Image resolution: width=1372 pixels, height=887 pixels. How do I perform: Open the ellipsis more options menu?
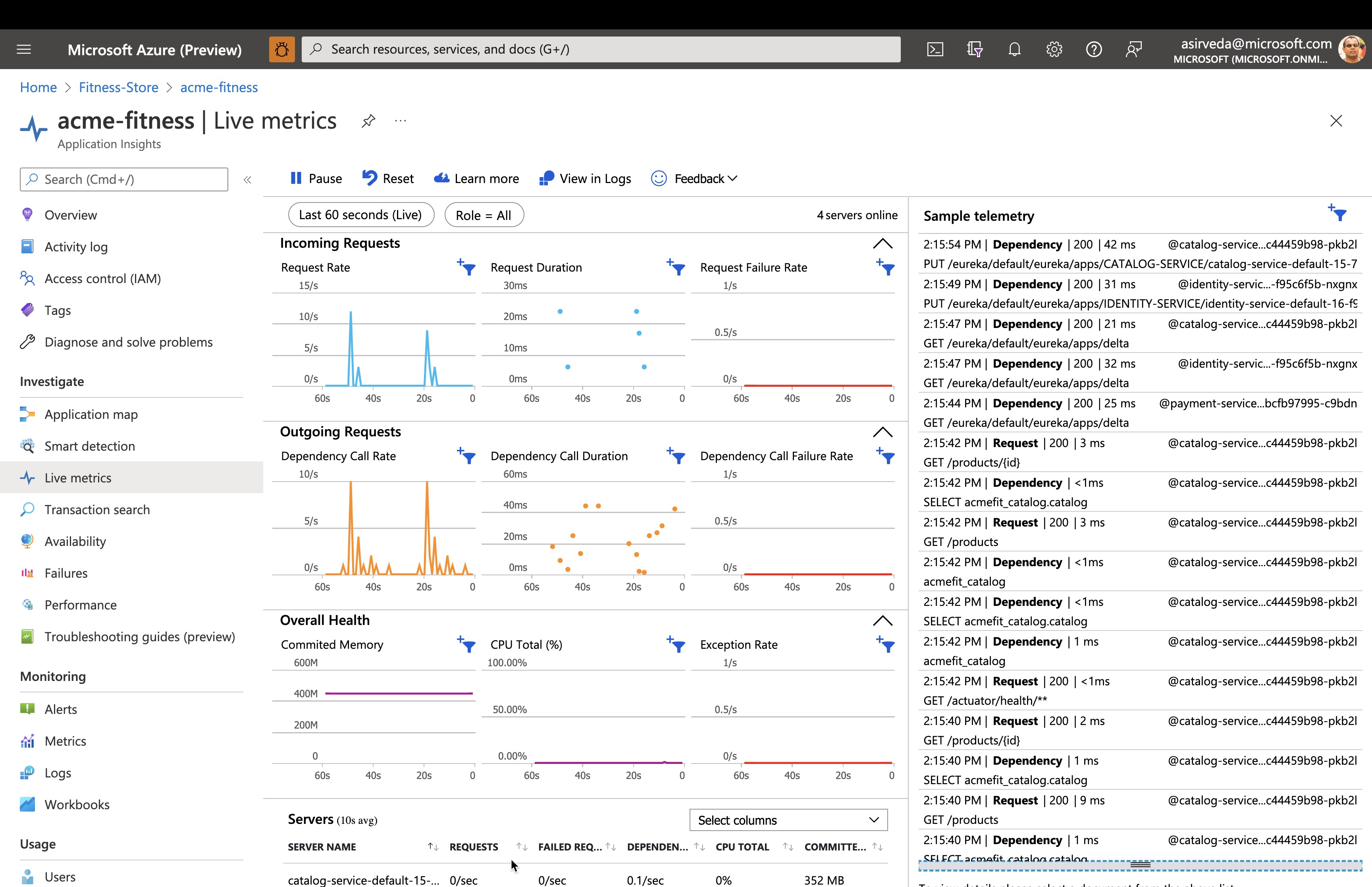[x=401, y=121]
